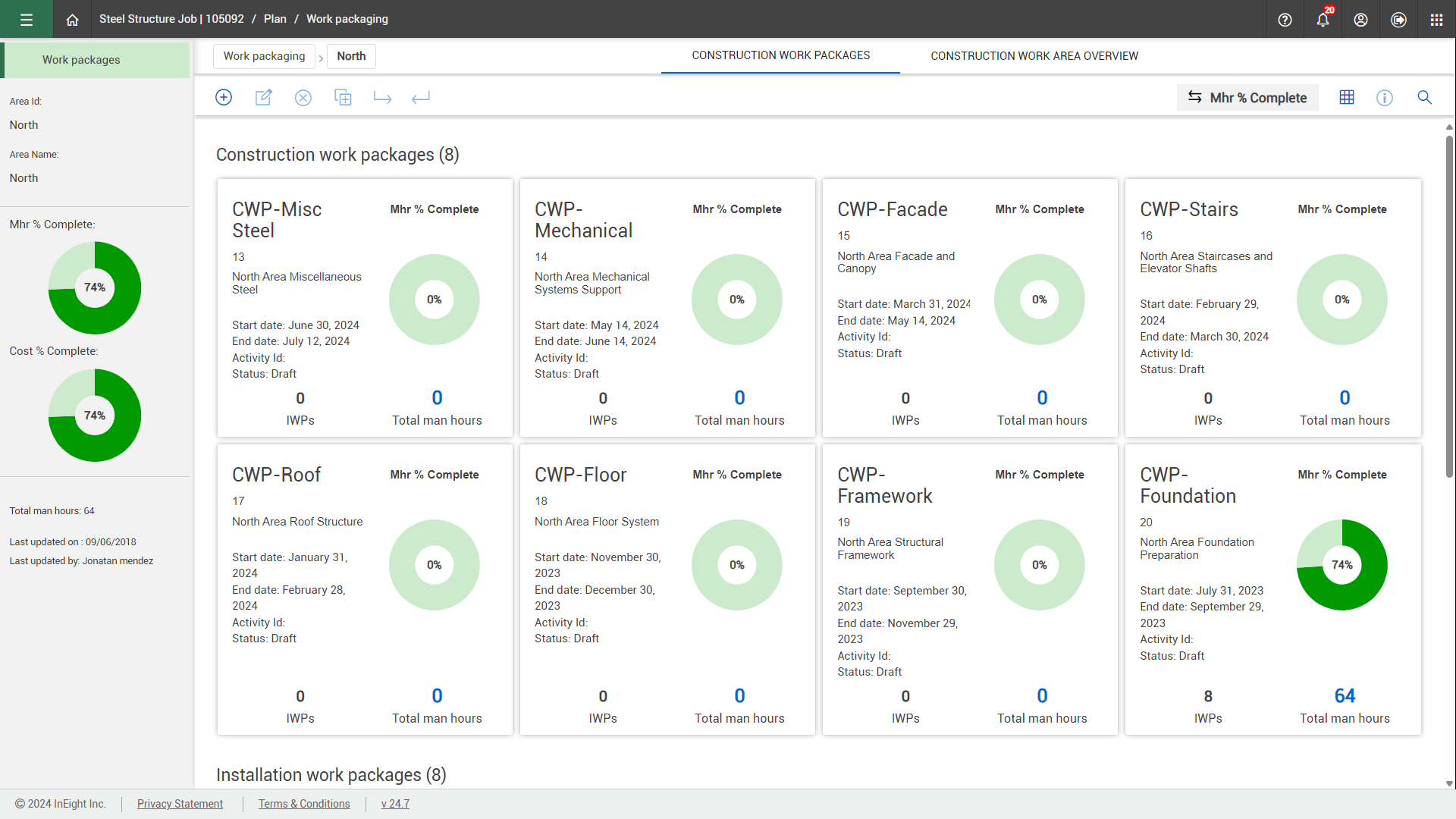
Task: Expand the hamburger navigation menu
Action: click(x=26, y=19)
